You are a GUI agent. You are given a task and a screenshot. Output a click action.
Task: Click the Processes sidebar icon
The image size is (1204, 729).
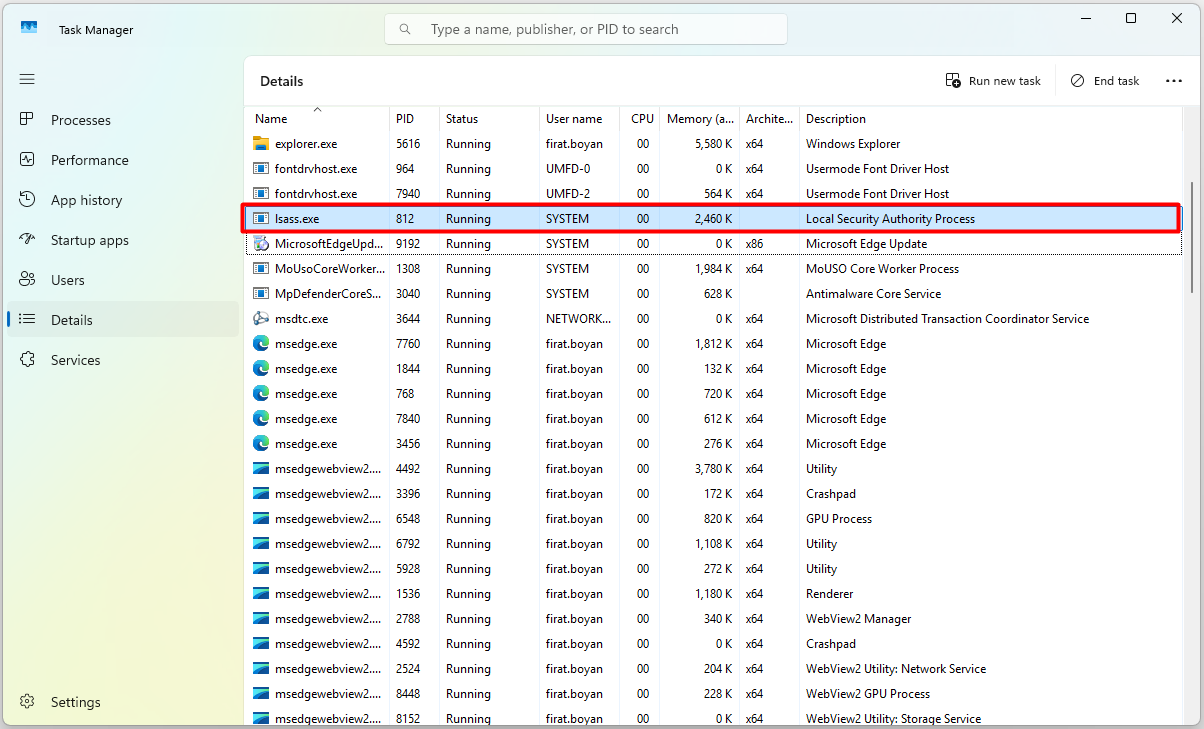[27, 119]
